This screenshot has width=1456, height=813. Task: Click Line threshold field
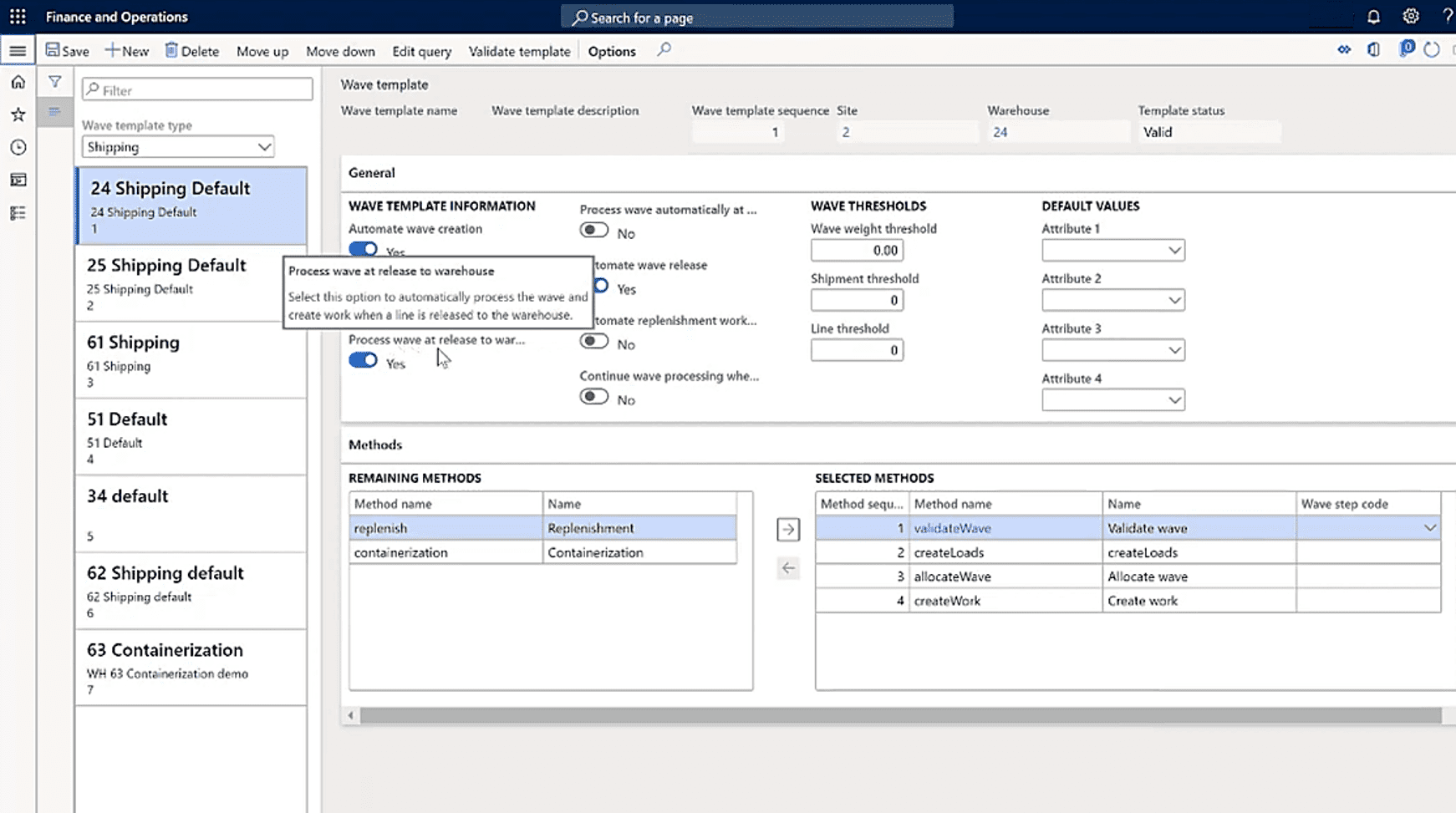(857, 350)
